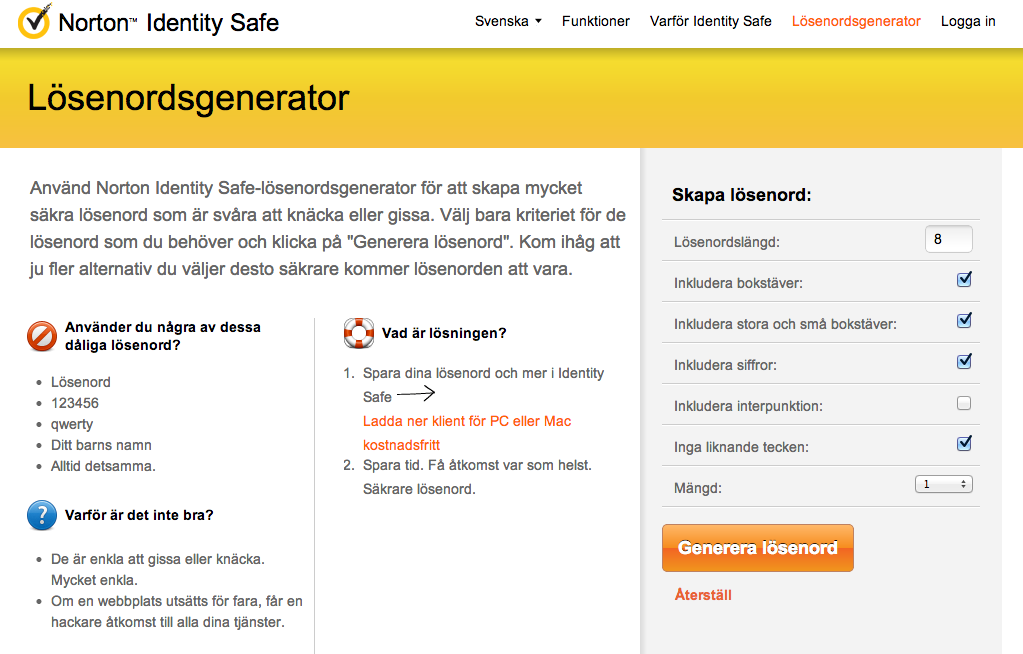Toggle the Inga liknande tecken checkbox
The height and width of the screenshot is (654, 1023).
pos(964,443)
